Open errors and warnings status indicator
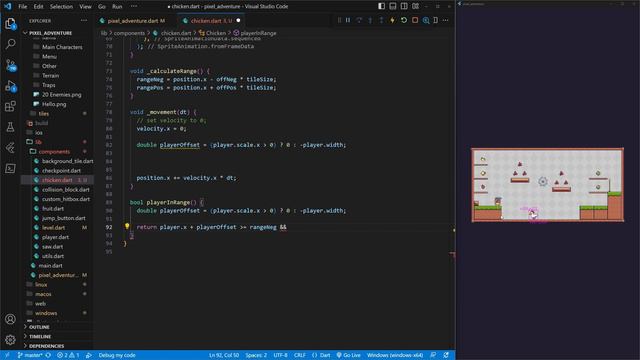 68,355
